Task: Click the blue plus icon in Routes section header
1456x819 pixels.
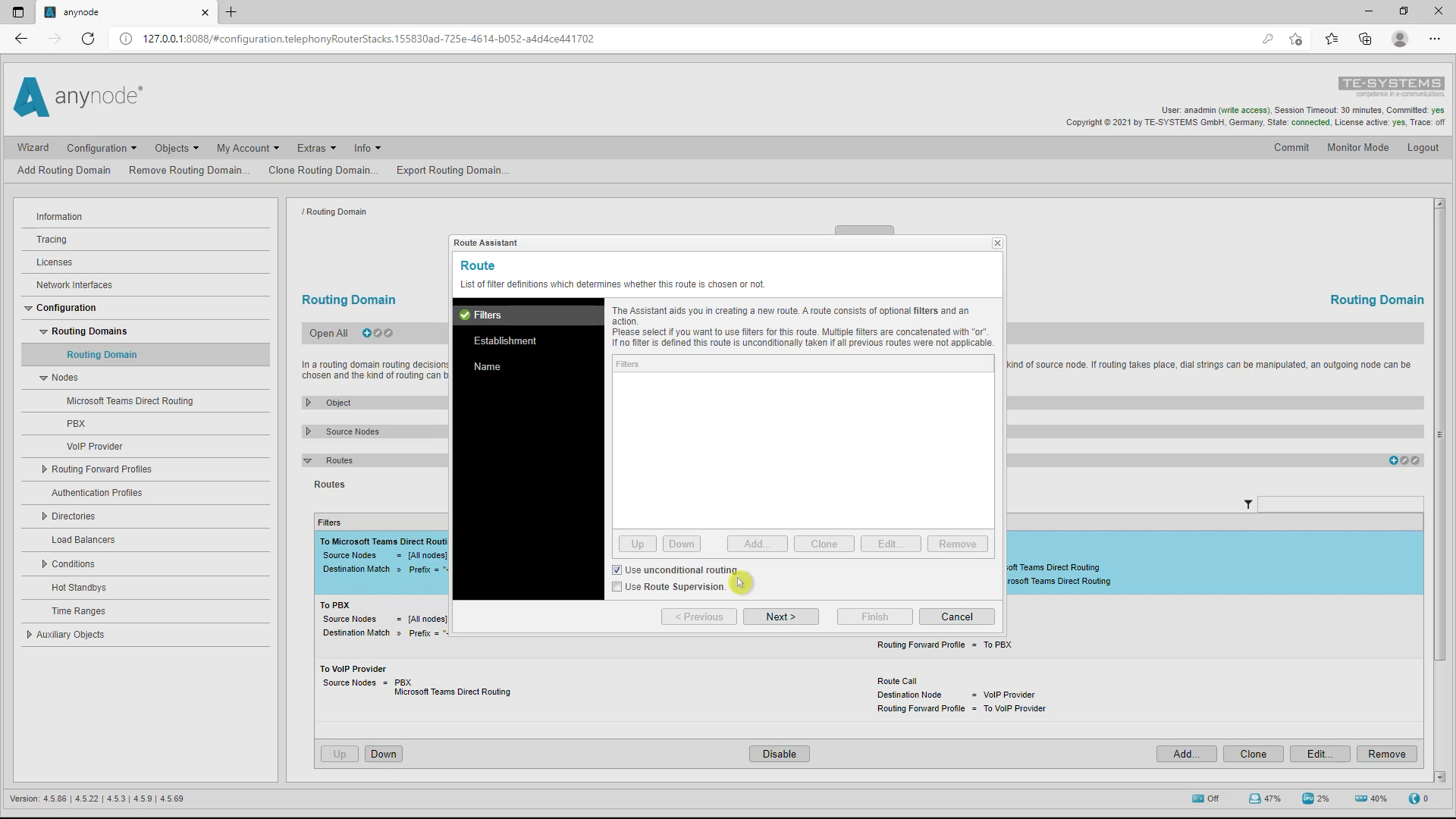Action: coord(1393,460)
